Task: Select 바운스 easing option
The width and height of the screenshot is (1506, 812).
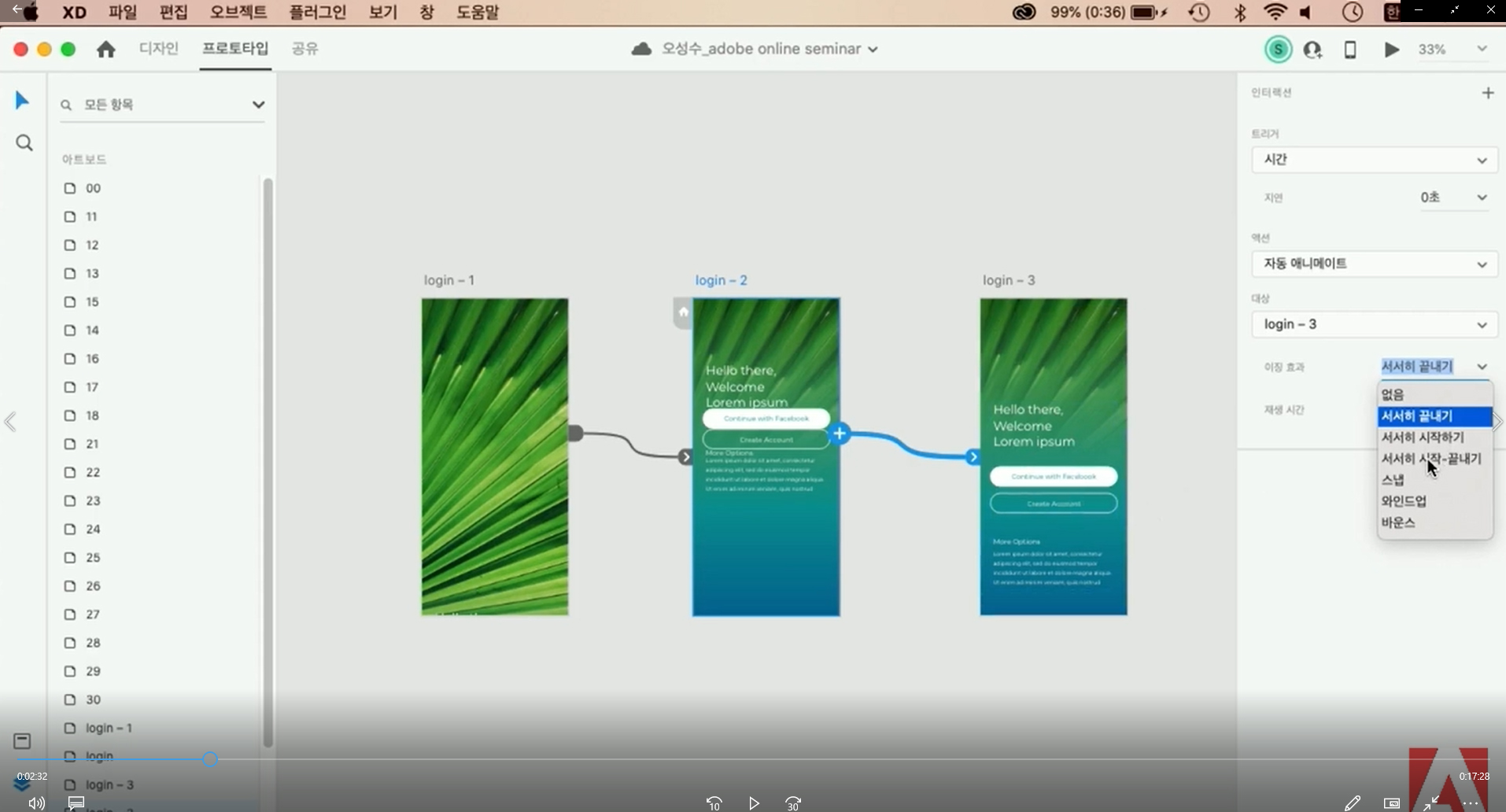Action: 1435,522
